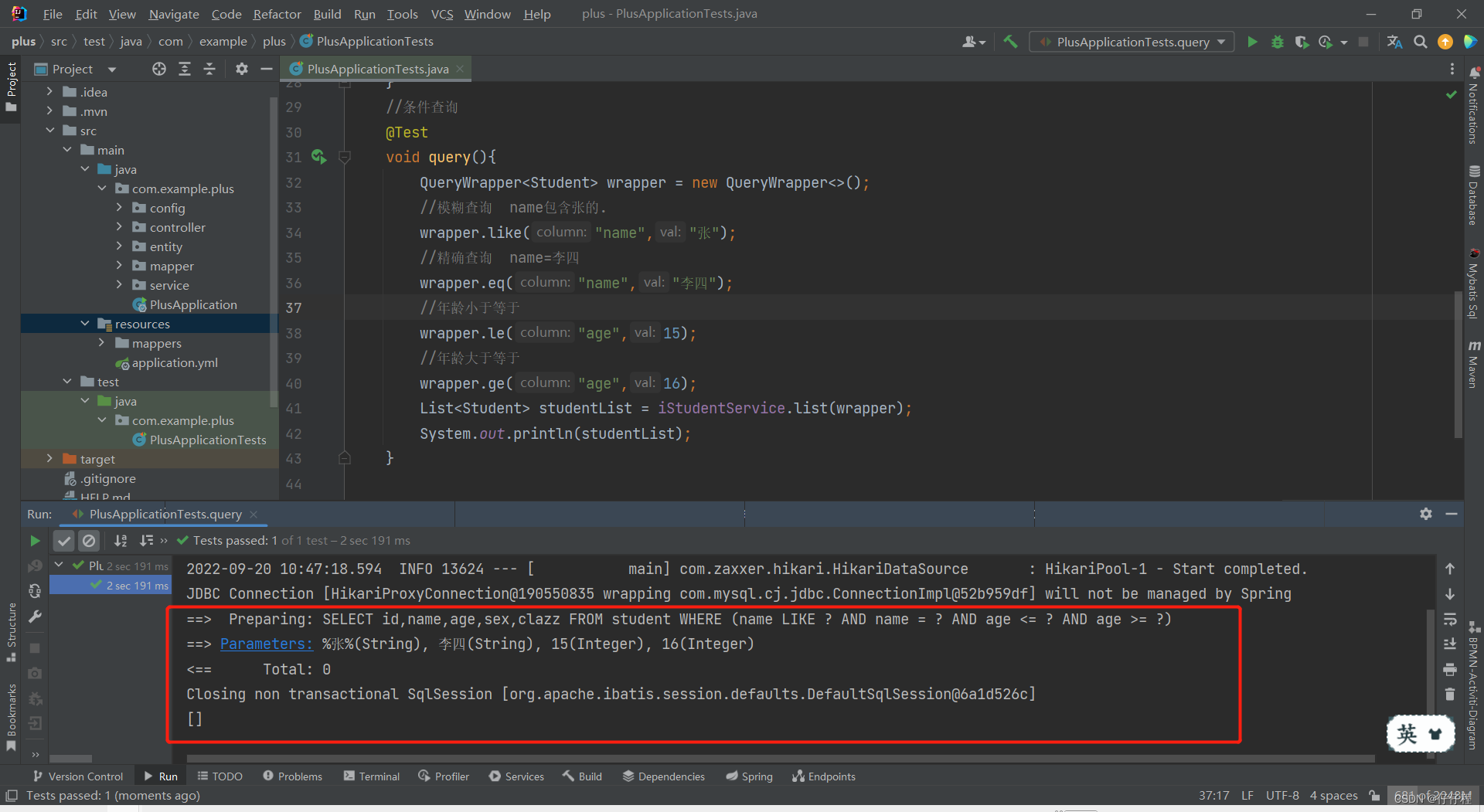The height and width of the screenshot is (812, 1484).
Task: Open the Dependencies tool window
Action: pyautogui.click(x=664, y=776)
